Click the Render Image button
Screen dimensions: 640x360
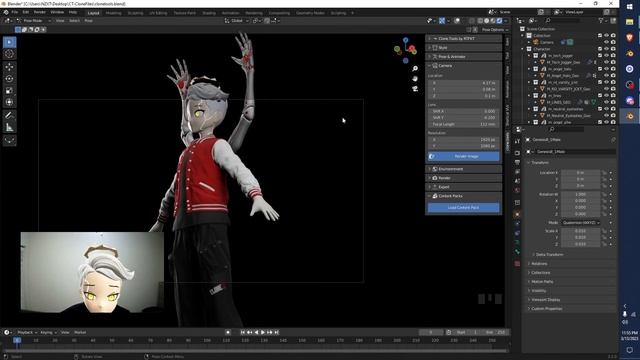coord(464,156)
